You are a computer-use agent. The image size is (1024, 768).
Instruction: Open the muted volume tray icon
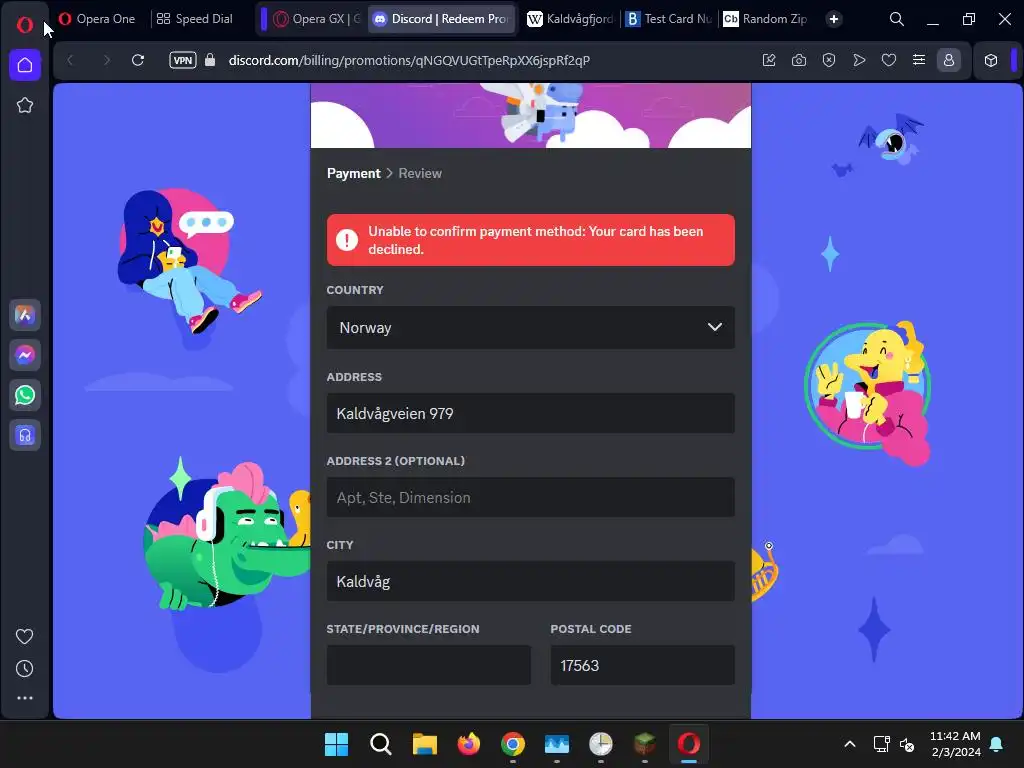[907, 744]
